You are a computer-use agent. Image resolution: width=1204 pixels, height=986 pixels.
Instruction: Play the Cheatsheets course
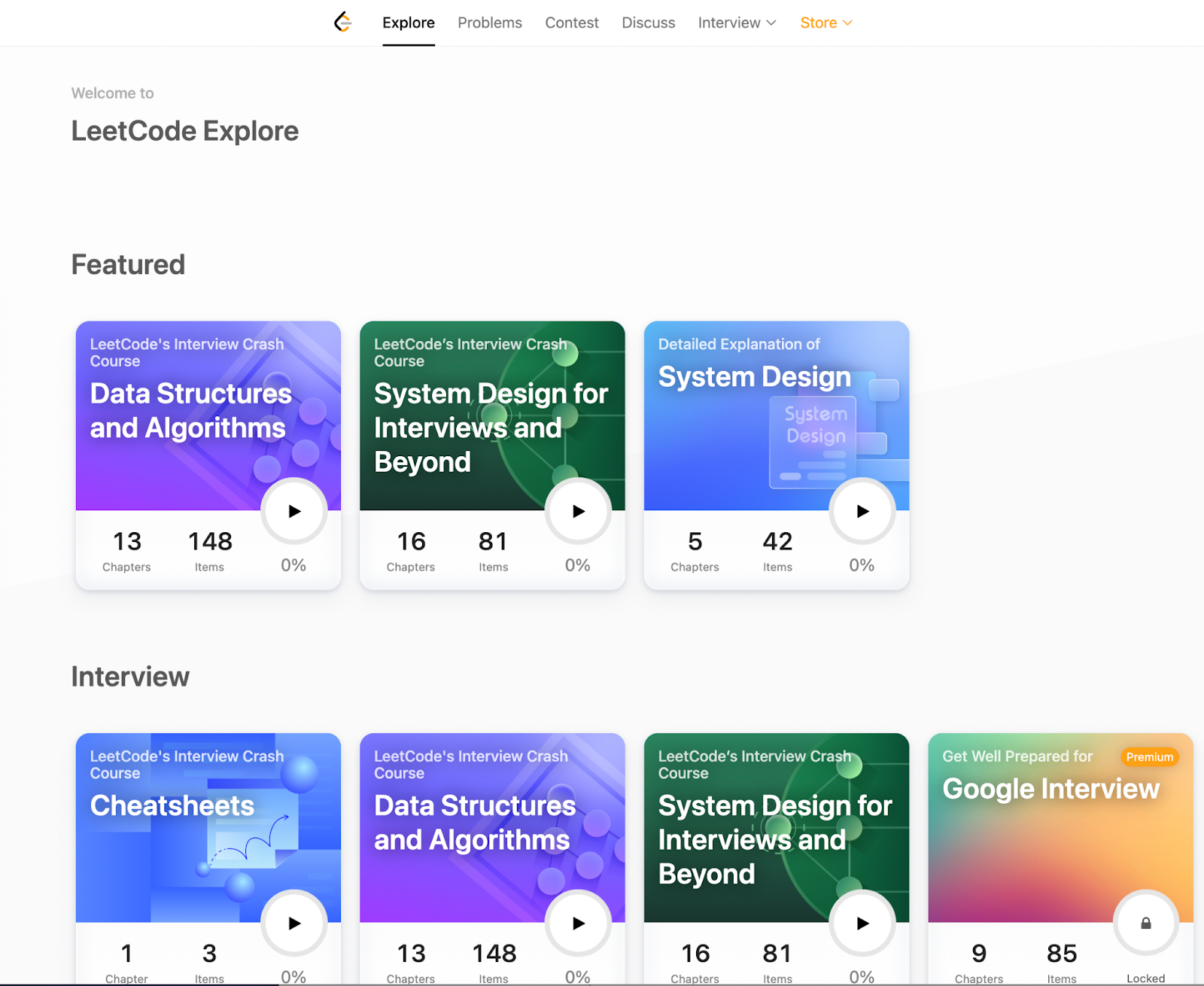[x=294, y=923]
